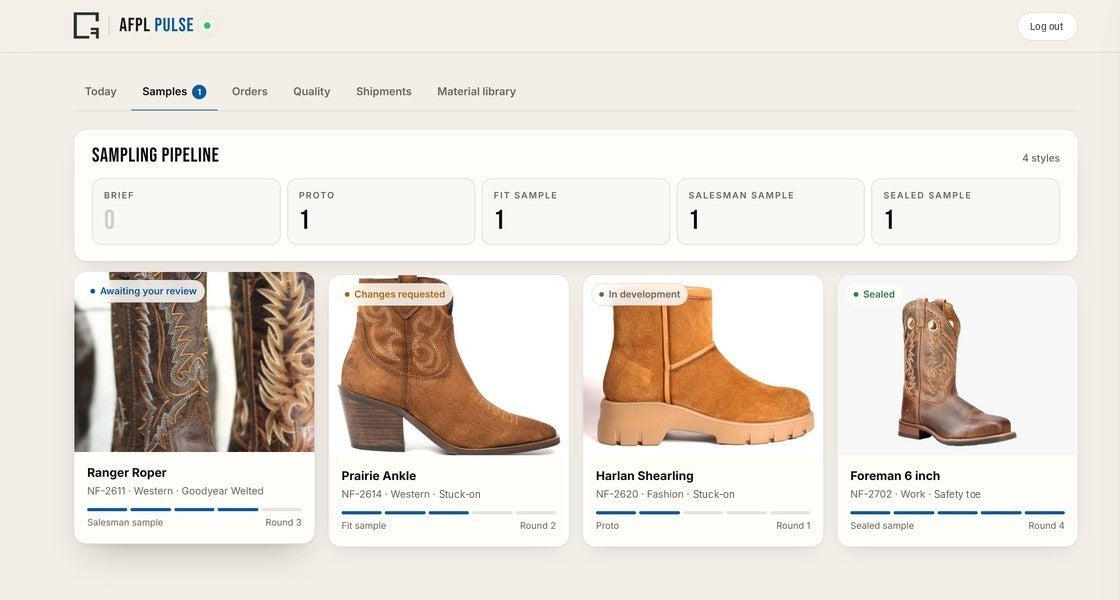This screenshot has width=1120, height=600.
Task: View the Foreman 6 inch boot image
Action: click(x=957, y=365)
